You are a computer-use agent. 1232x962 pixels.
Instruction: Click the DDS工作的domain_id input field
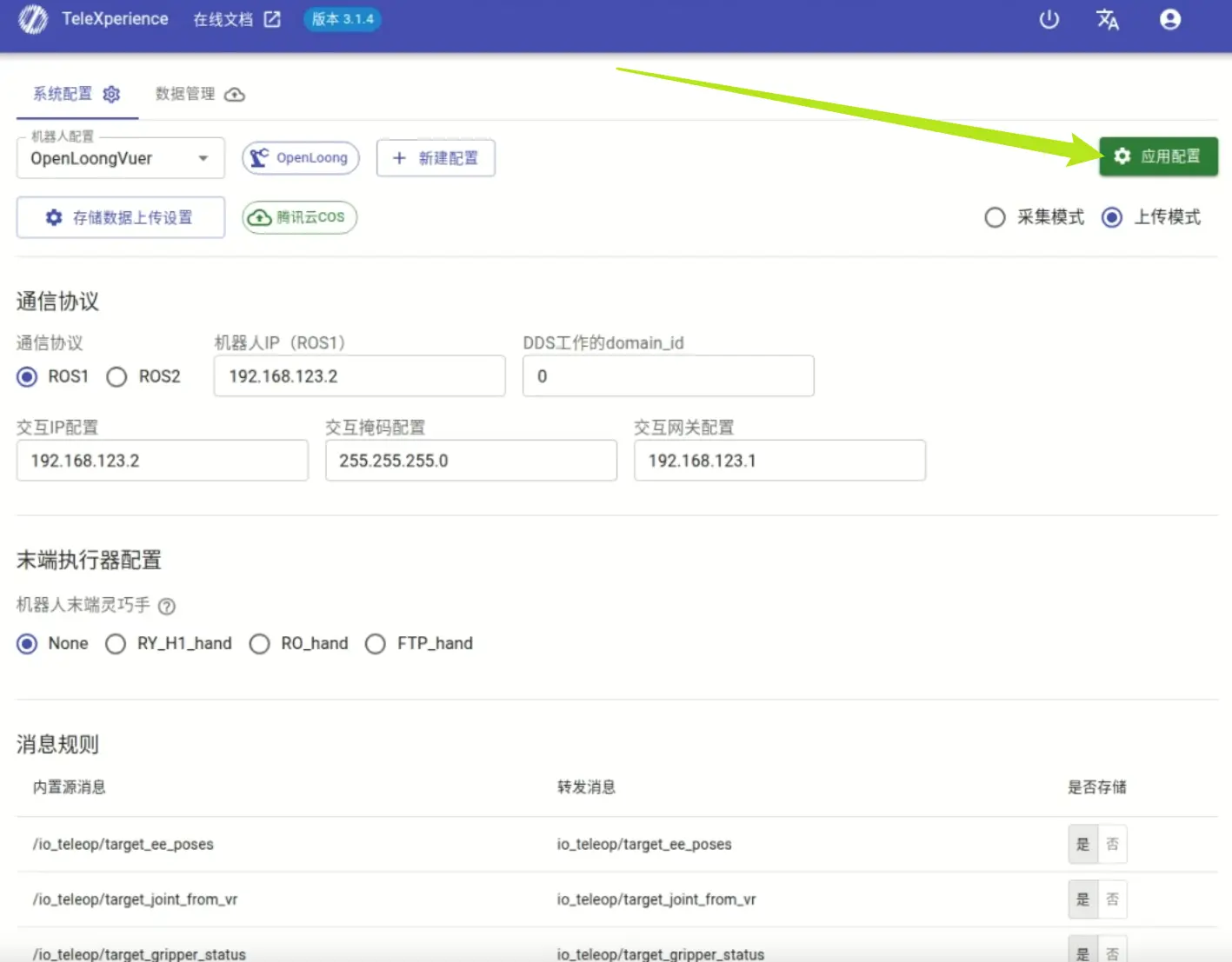coord(669,376)
